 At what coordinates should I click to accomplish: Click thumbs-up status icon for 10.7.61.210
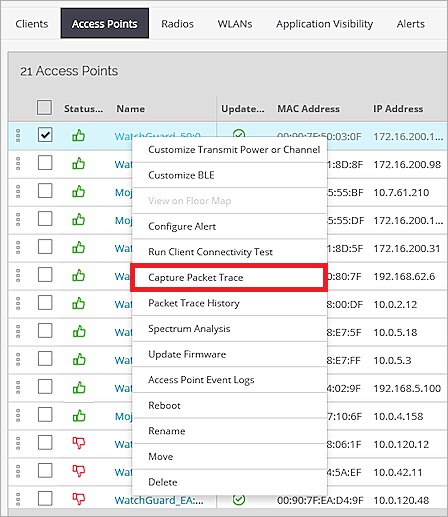tap(79, 192)
